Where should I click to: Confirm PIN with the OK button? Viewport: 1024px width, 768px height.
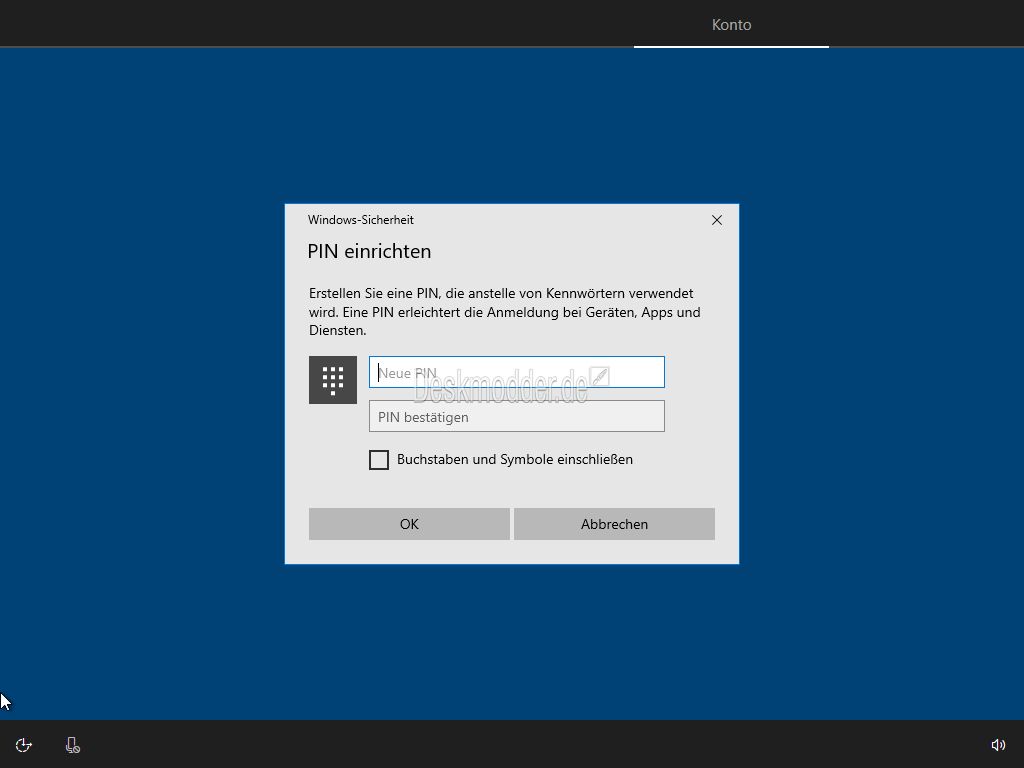click(409, 524)
